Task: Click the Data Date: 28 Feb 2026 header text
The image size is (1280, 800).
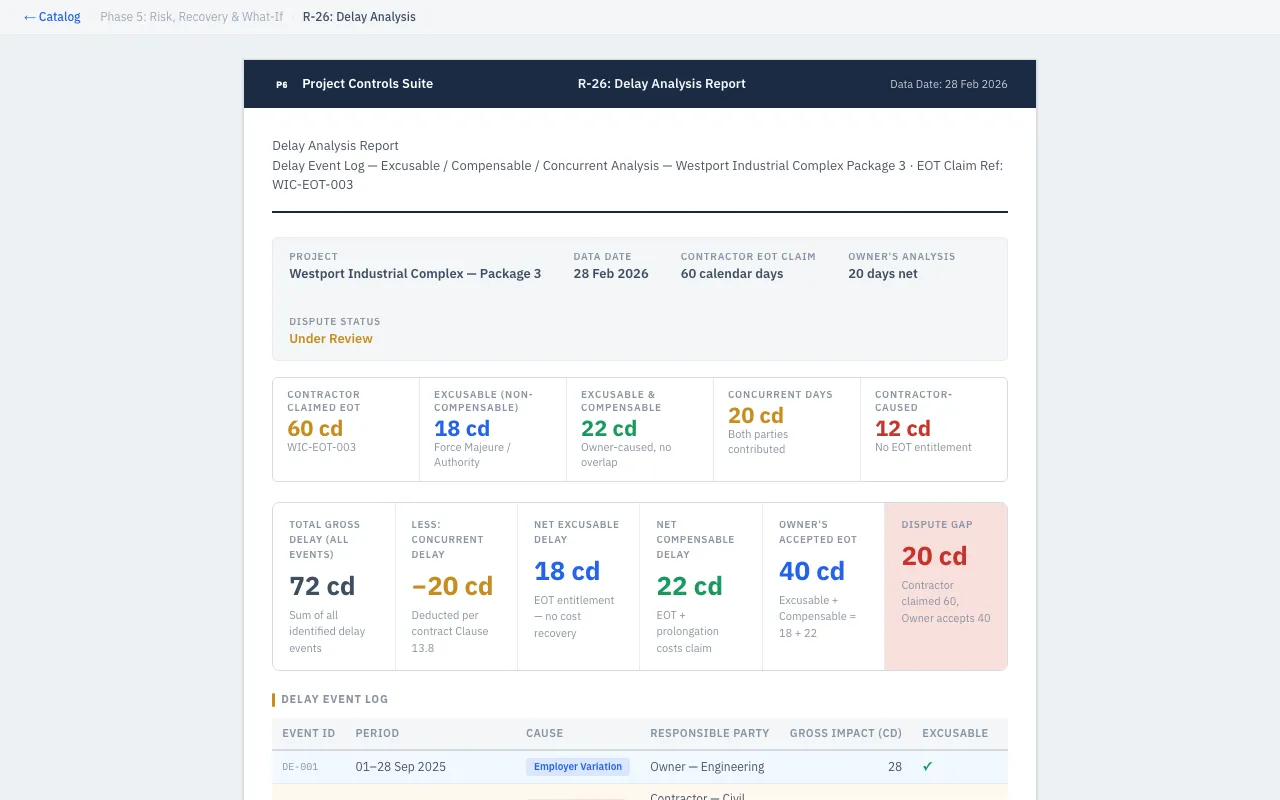Action: [x=948, y=84]
